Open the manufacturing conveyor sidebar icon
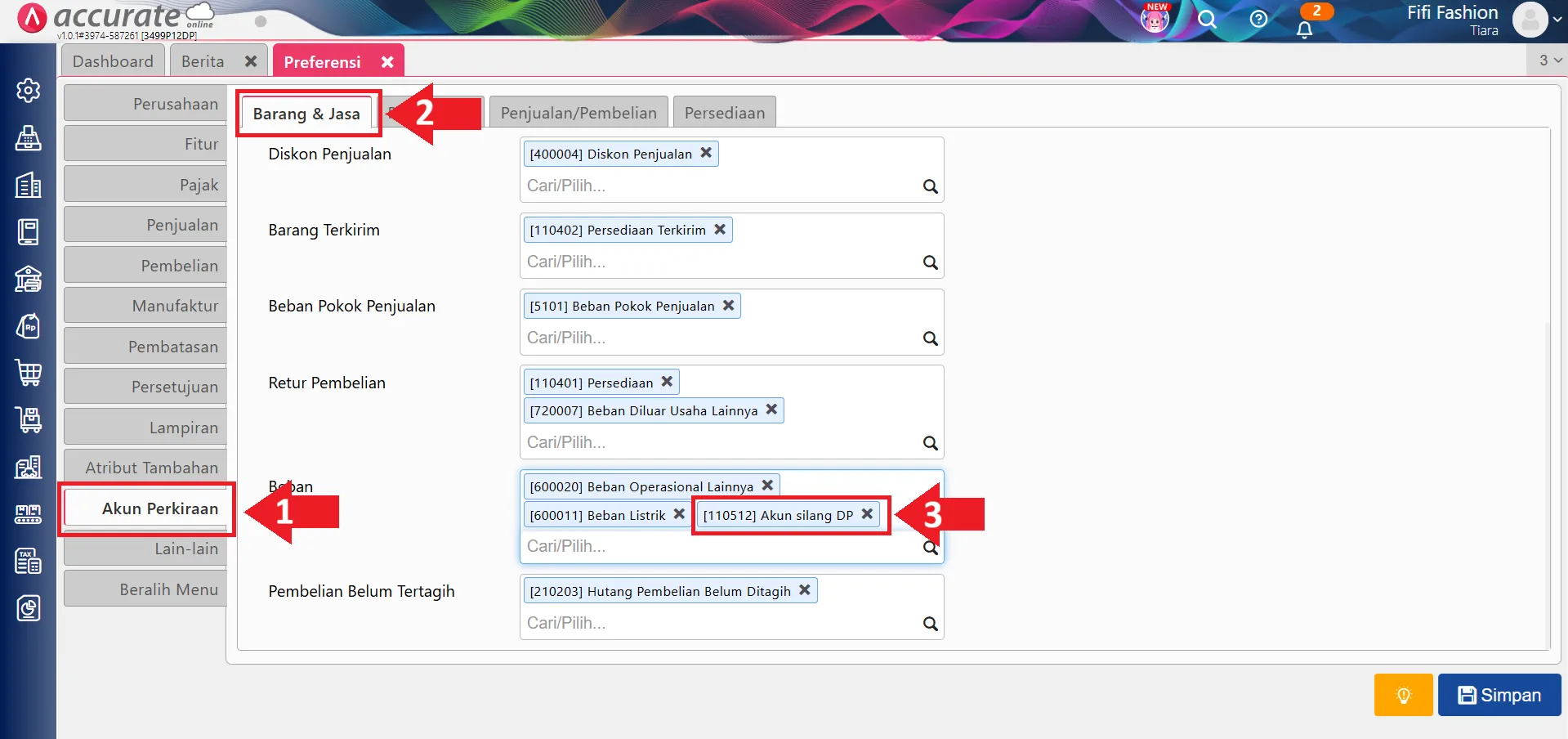This screenshot has width=1568, height=739. pos(29,514)
